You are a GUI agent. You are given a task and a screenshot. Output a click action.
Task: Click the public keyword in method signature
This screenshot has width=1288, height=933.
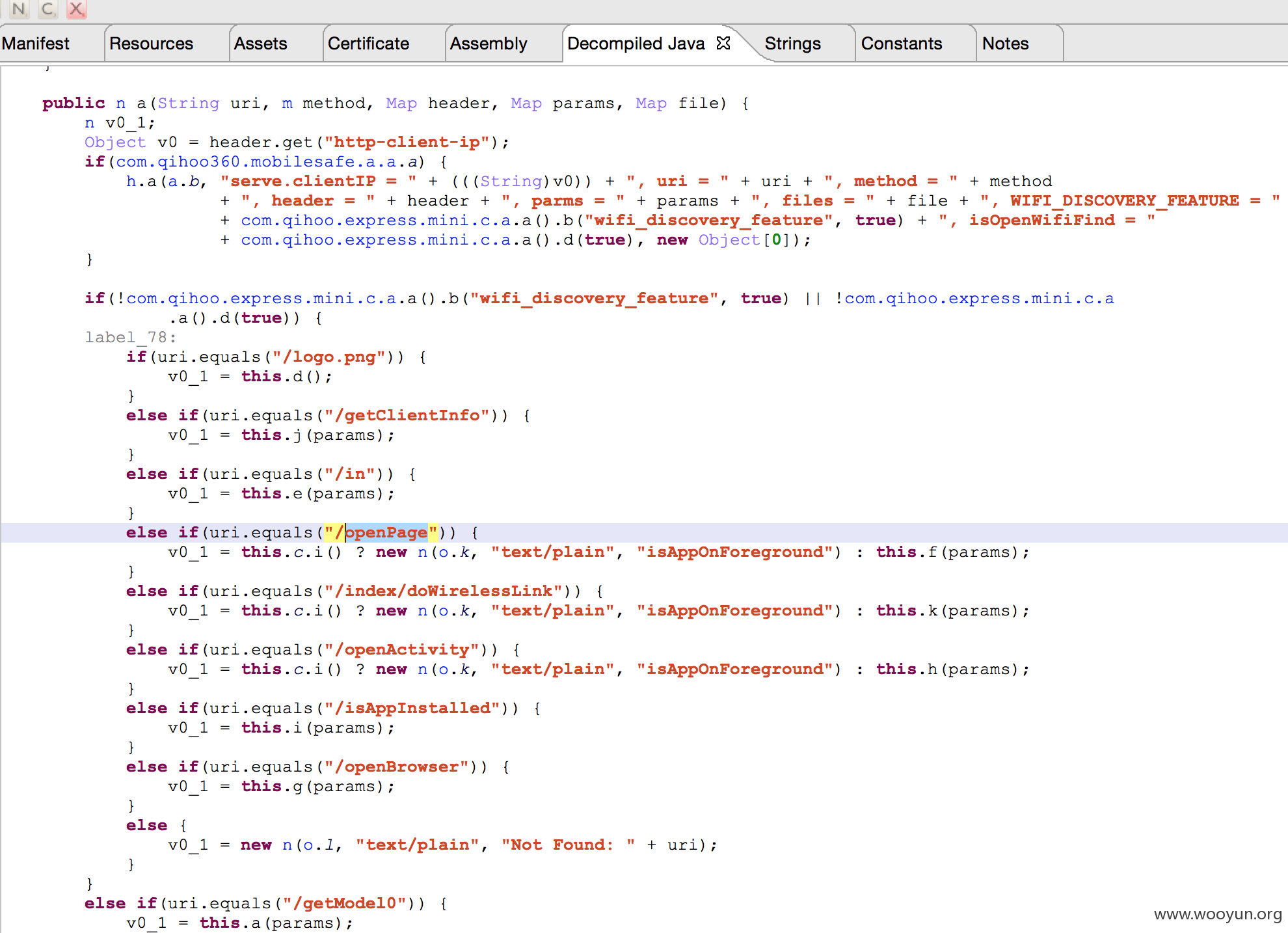click(74, 103)
